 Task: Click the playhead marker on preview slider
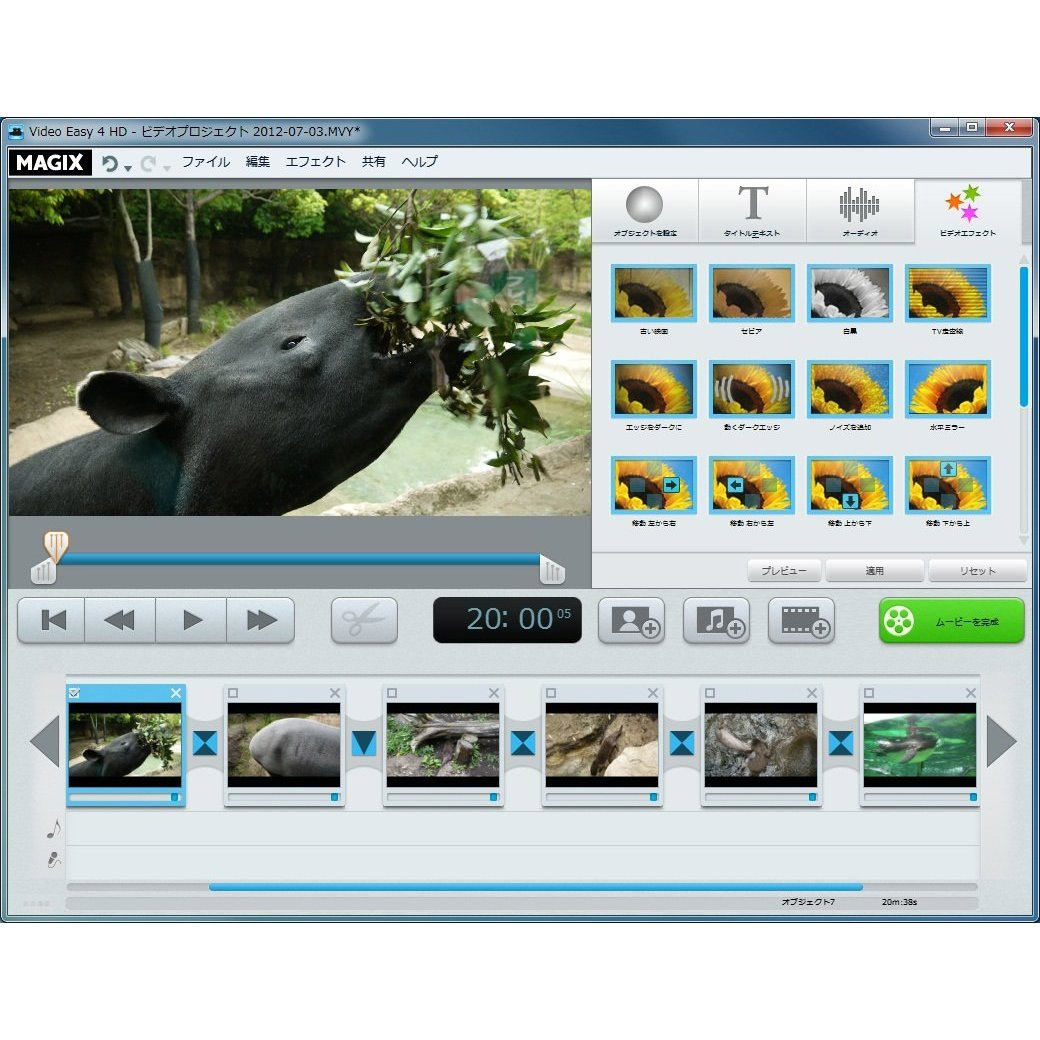(56, 545)
